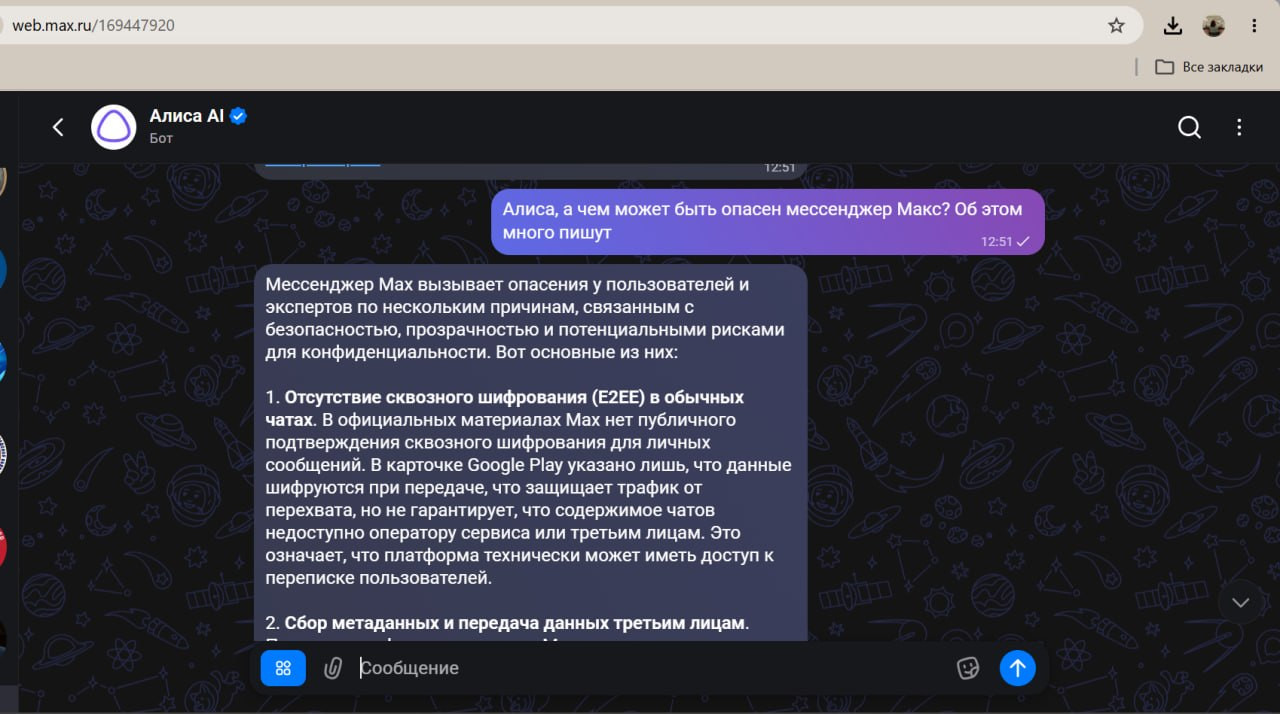Search within the chat using the magnifier icon

click(x=1189, y=127)
